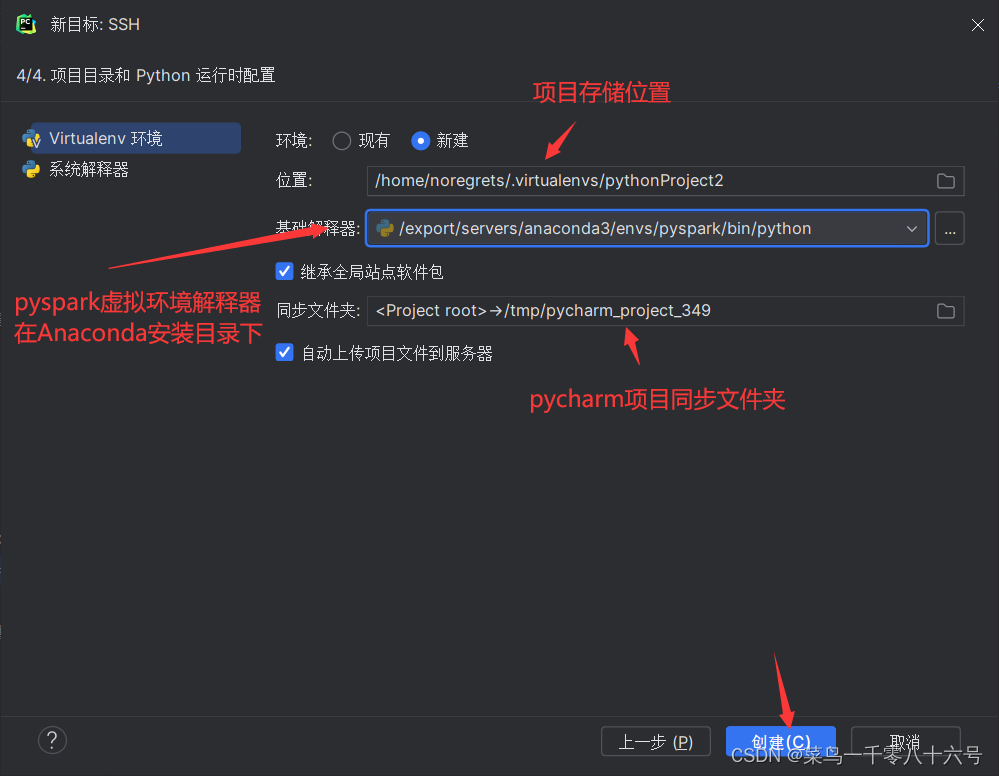
Task: Select the Virtualenv 环境 option in sidebar
Action: click(x=136, y=138)
